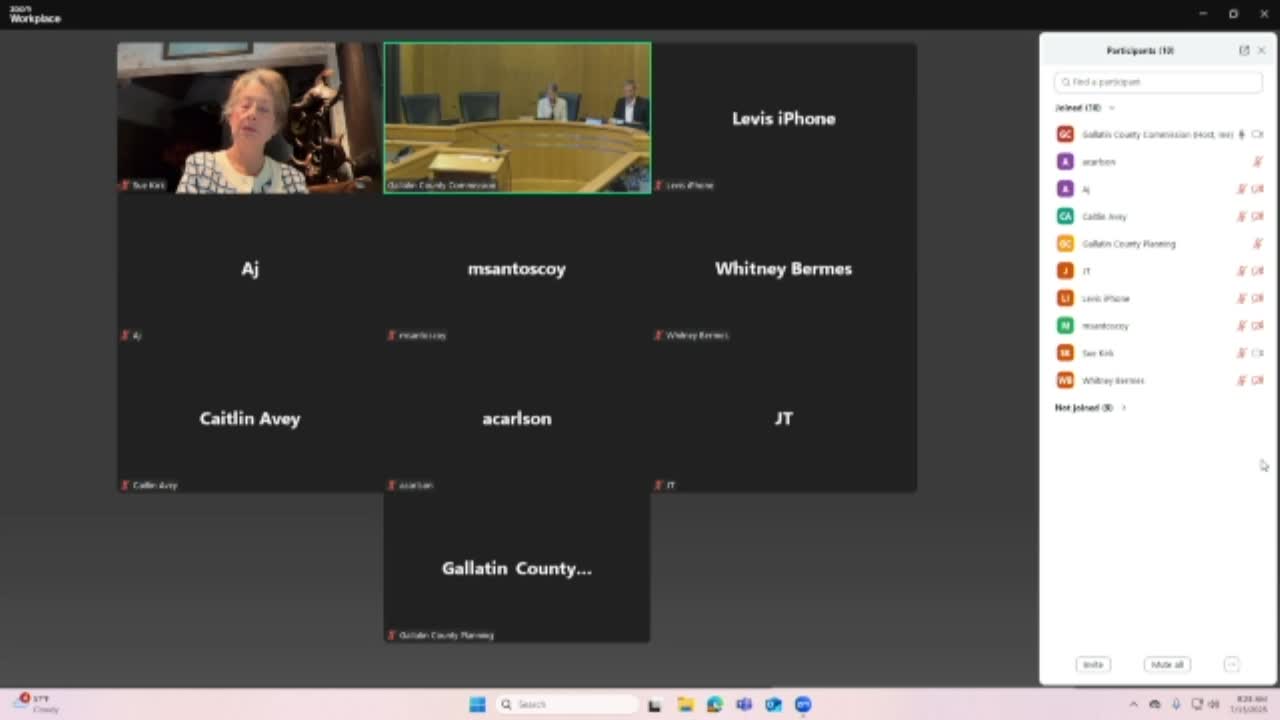Click the Find a participant search field
The width and height of the screenshot is (1280, 720).
point(1158,82)
